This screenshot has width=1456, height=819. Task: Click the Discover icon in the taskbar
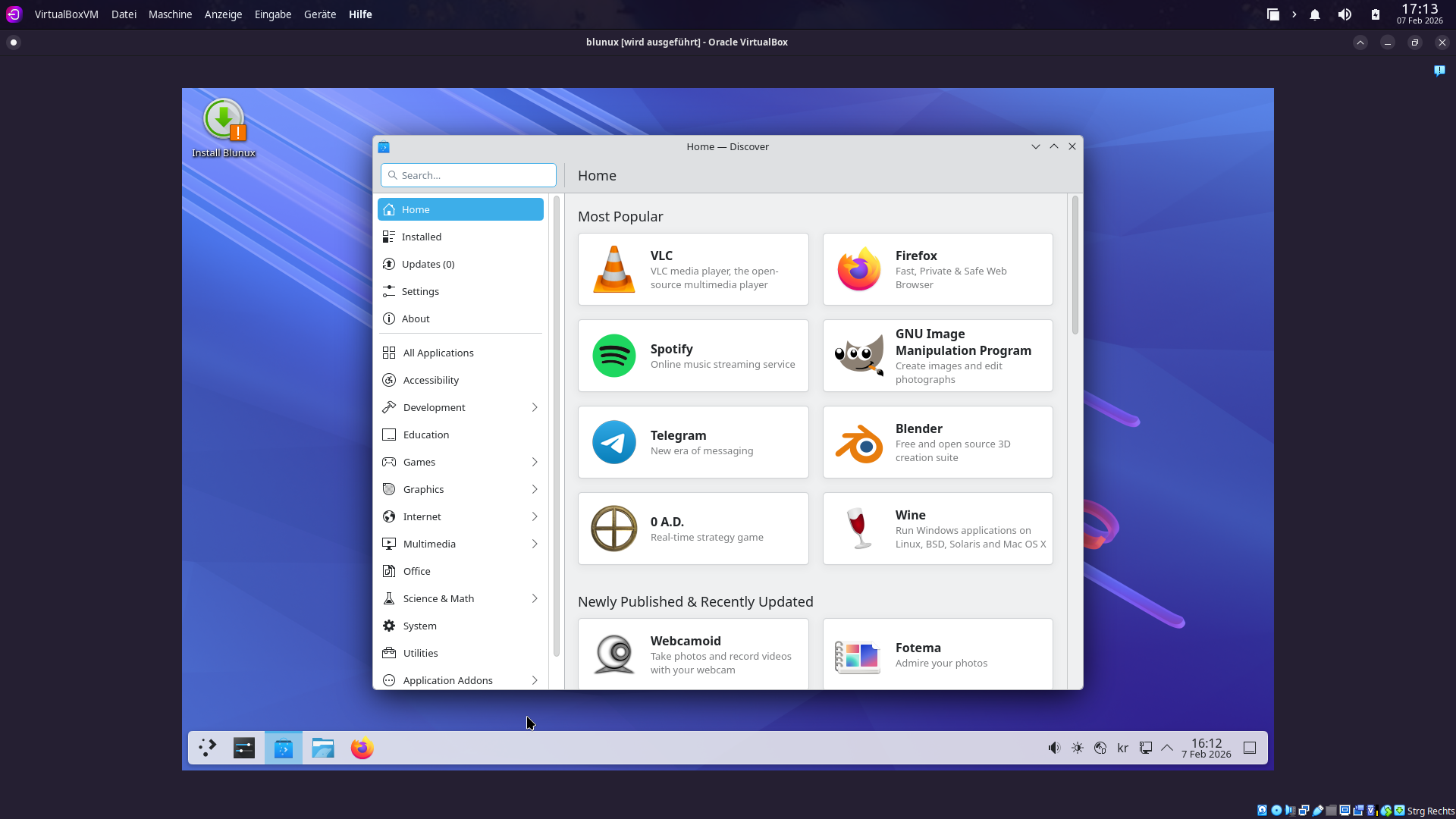(x=284, y=748)
